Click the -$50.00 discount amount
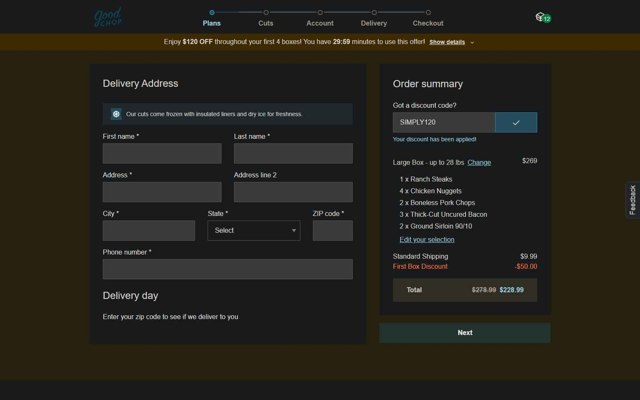 tap(526, 267)
